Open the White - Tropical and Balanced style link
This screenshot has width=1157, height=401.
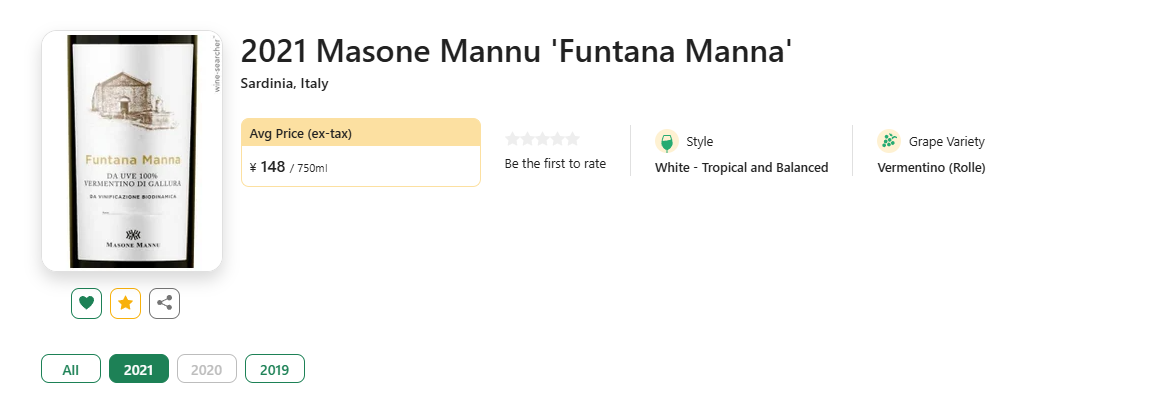(x=742, y=168)
